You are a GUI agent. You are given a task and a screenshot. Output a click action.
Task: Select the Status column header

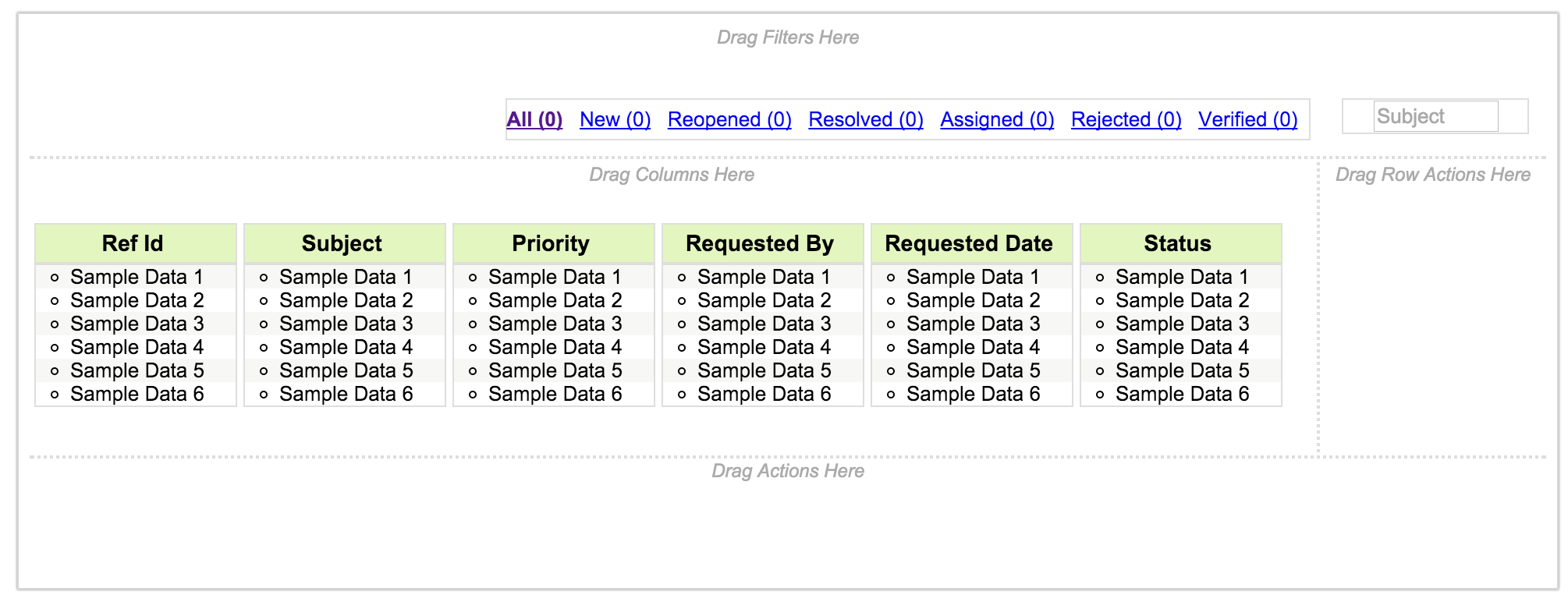[x=1178, y=243]
